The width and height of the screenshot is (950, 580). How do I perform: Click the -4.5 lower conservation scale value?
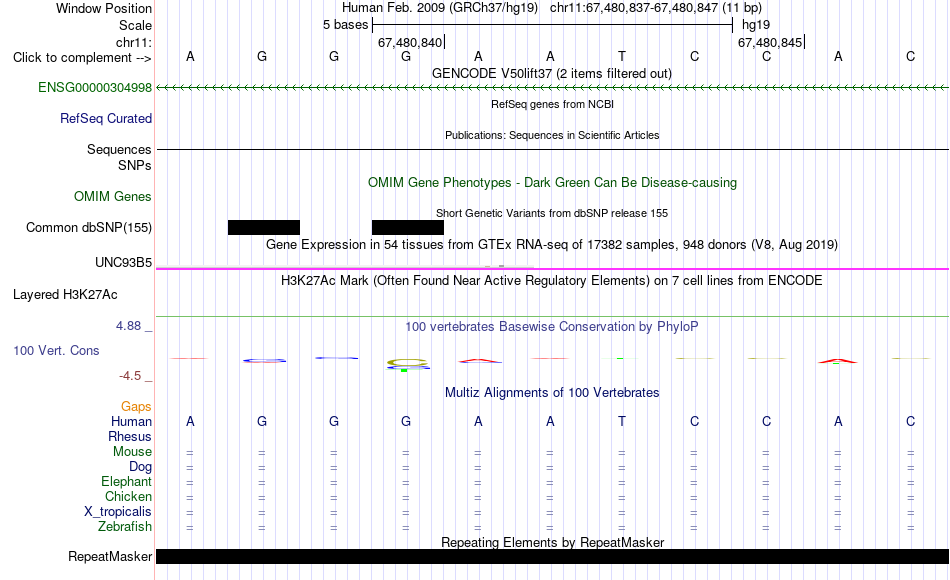pos(130,376)
